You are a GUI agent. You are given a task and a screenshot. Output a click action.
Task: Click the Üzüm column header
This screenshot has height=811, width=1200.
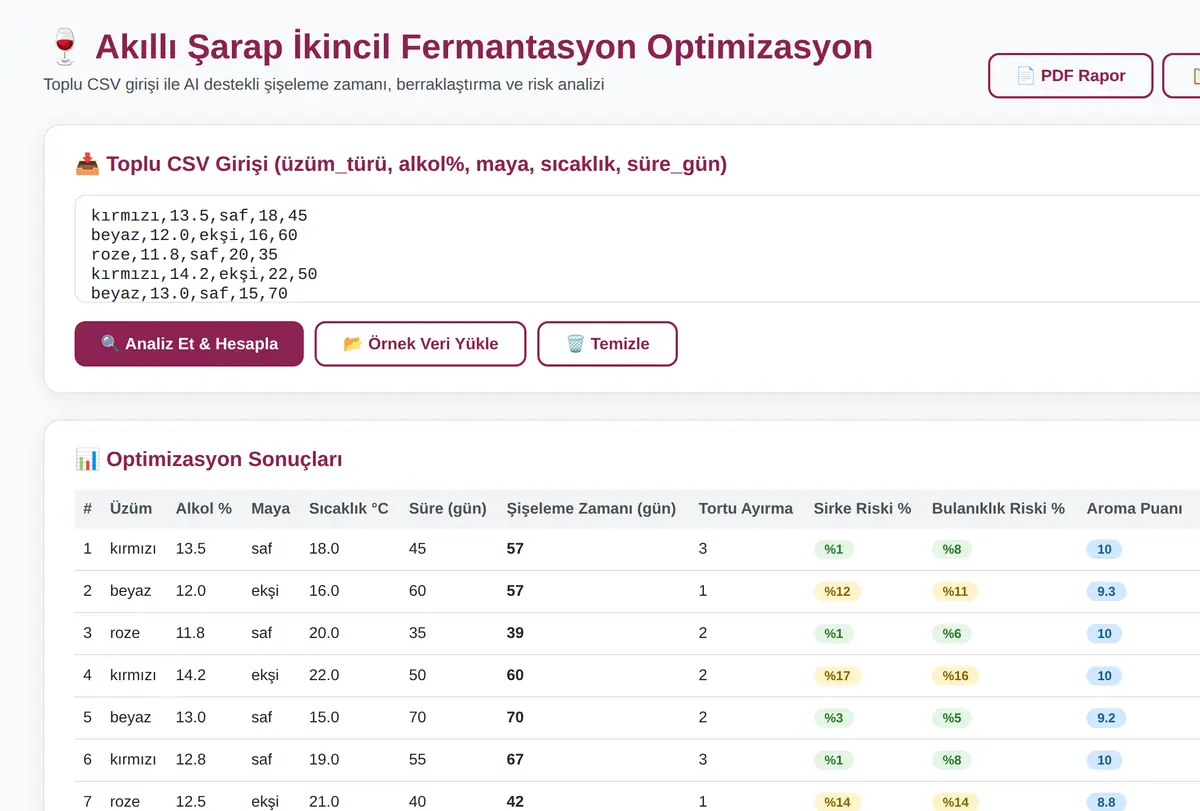pyautogui.click(x=131, y=508)
